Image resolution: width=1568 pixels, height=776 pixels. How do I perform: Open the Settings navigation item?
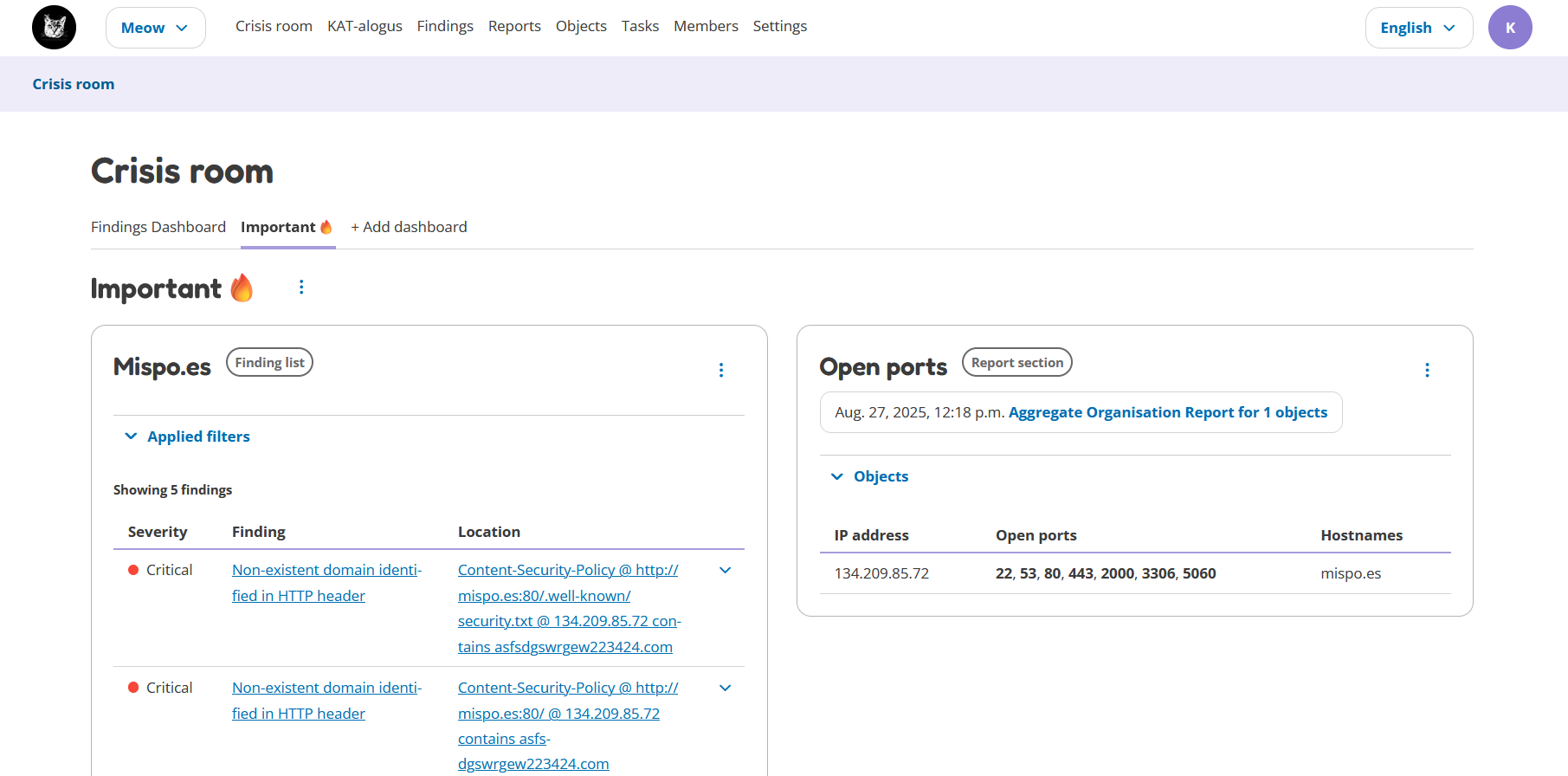(780, 26)
